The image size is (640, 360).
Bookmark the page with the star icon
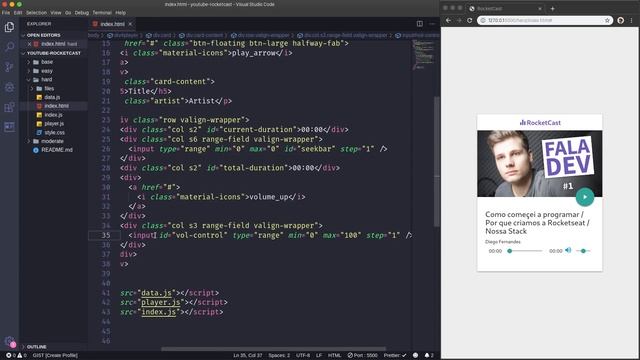coord(607,20)
